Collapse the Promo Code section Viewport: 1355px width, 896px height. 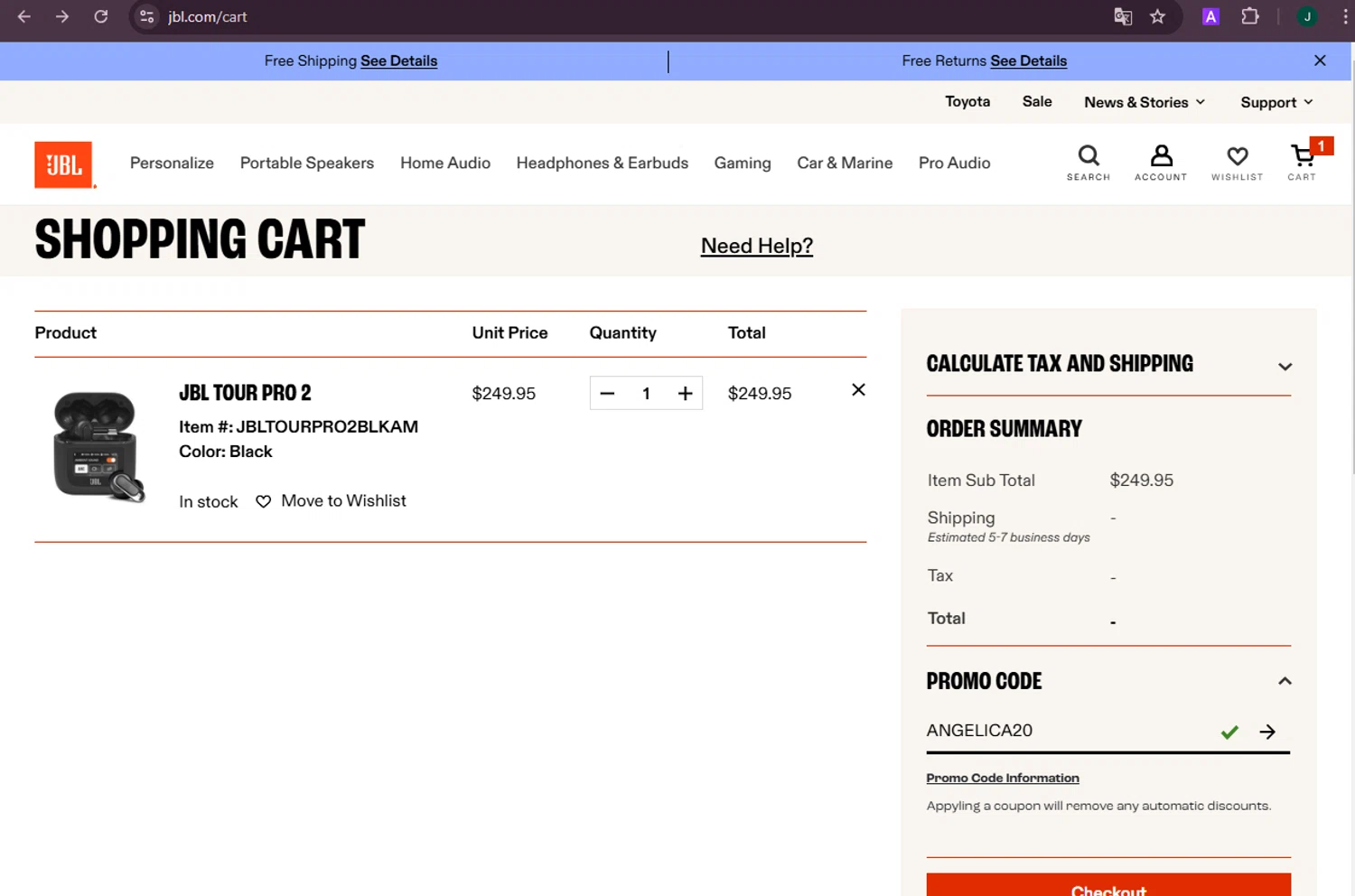[1285, 681]
